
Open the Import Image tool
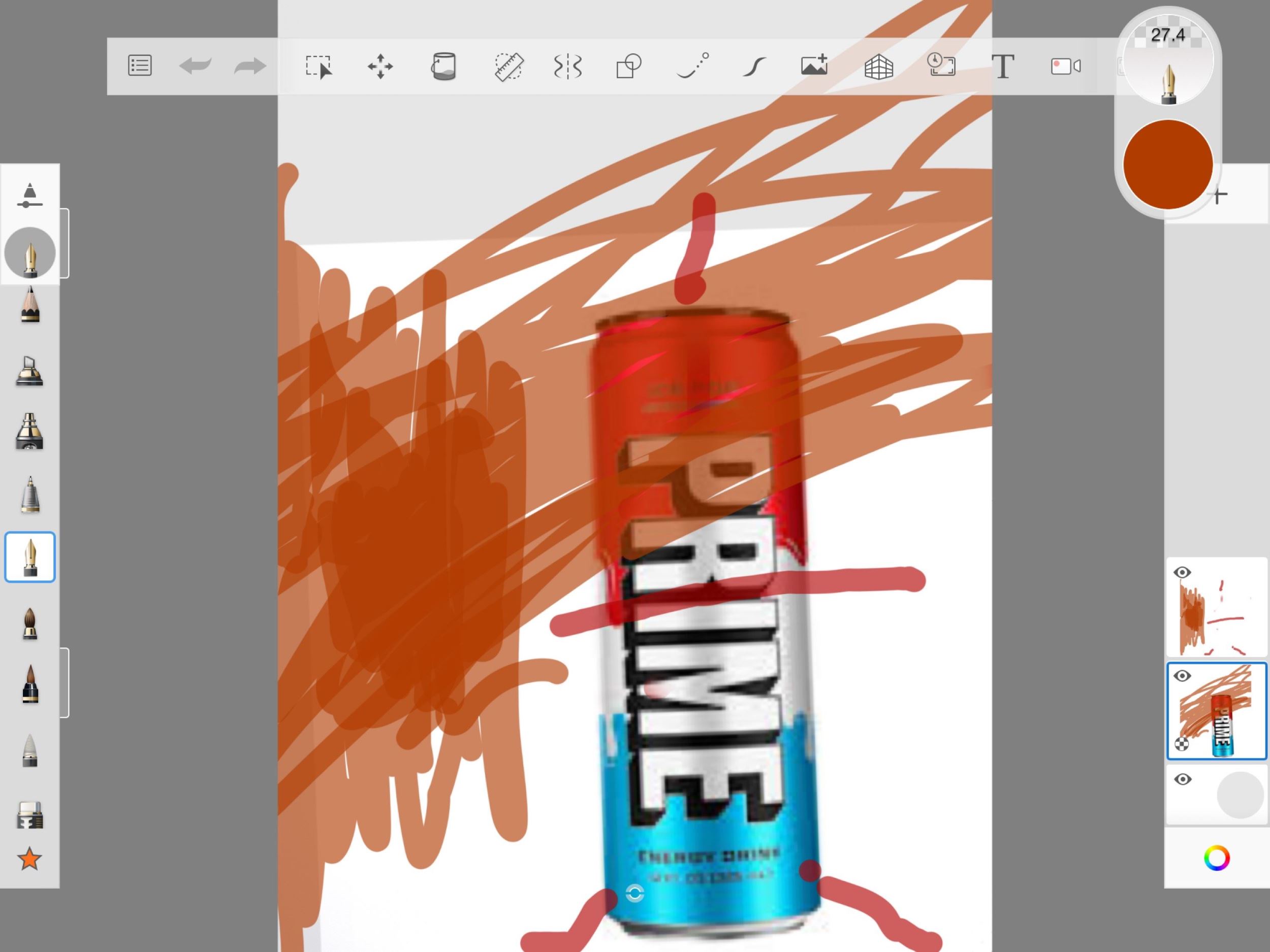[814, 65]
